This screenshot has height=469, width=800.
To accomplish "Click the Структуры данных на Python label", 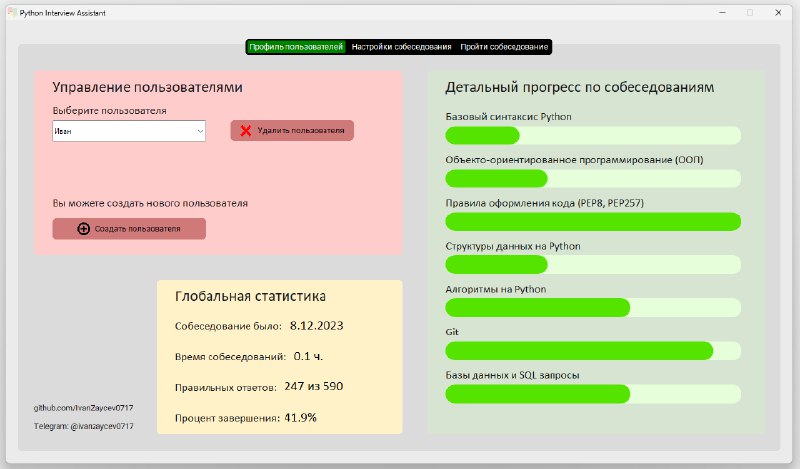I will [513, 246].
